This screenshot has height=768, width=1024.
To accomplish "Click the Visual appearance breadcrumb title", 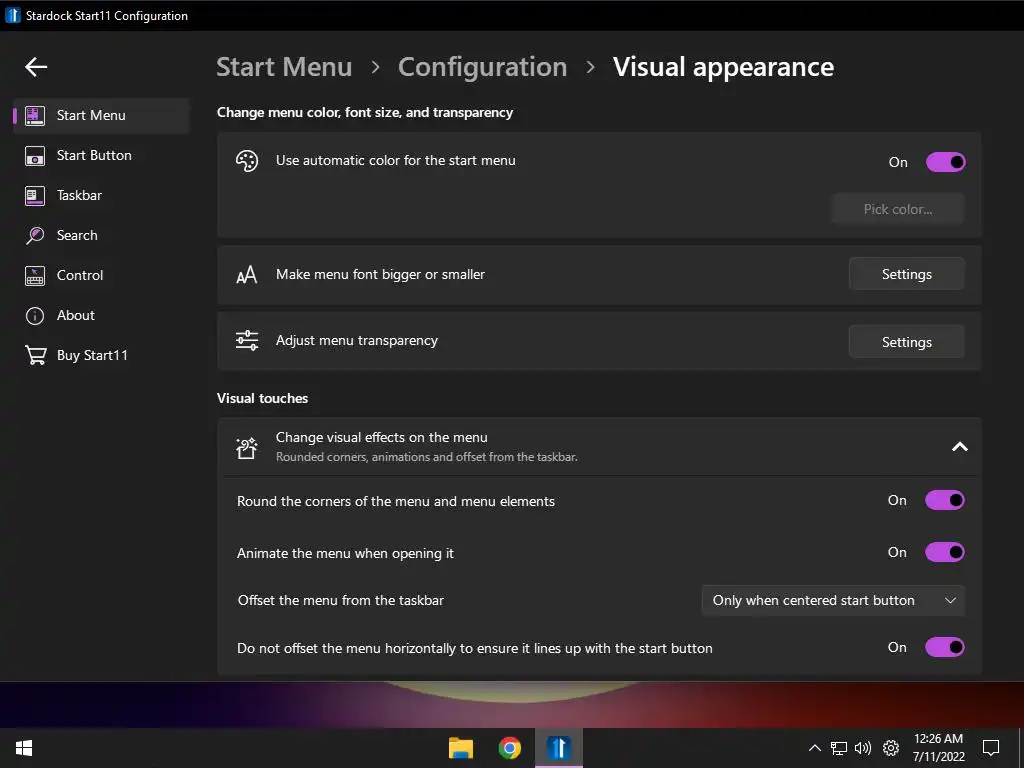I will coord(723,67).
